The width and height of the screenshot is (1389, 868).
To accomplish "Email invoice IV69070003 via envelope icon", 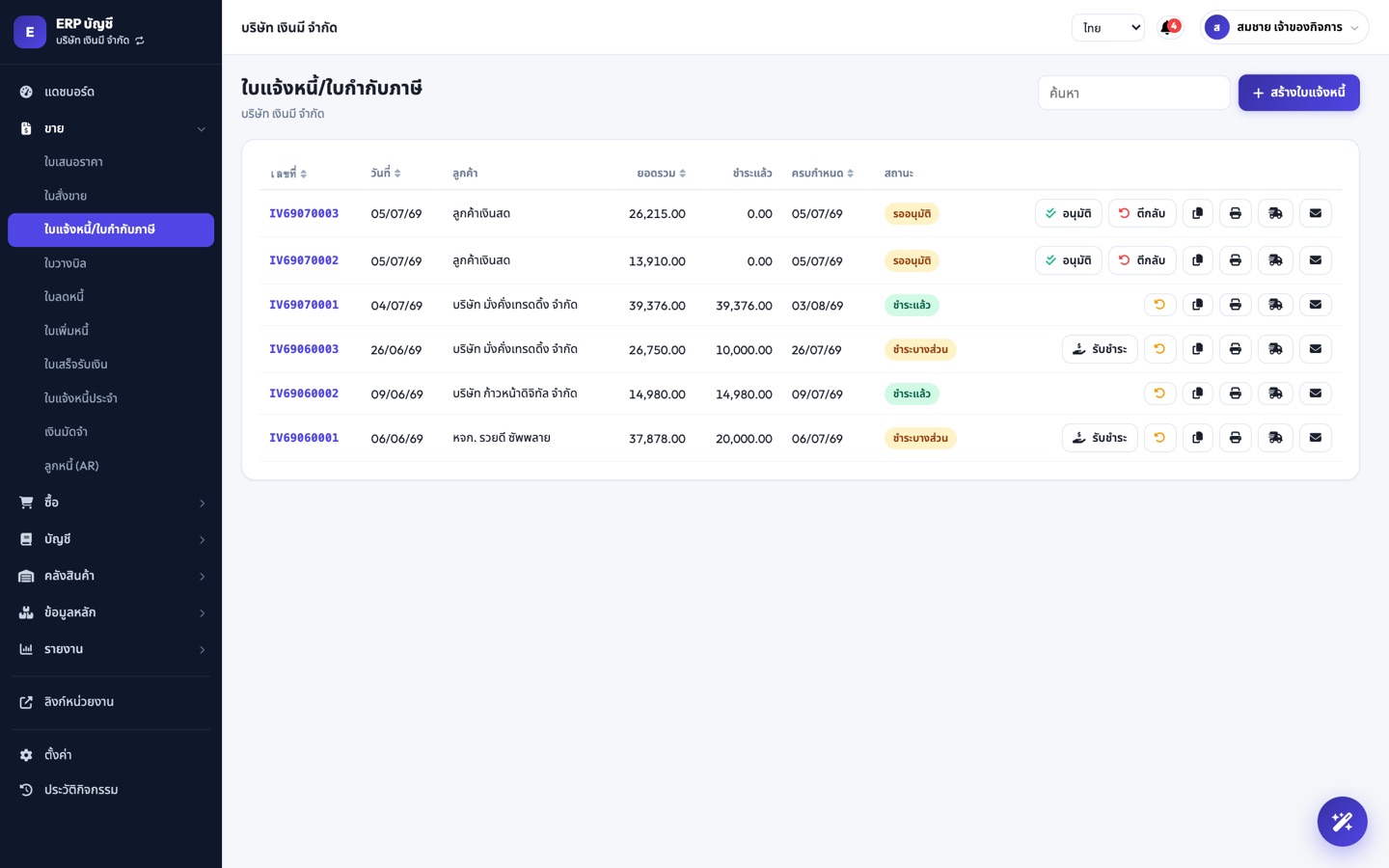I will click(1316, 213).
